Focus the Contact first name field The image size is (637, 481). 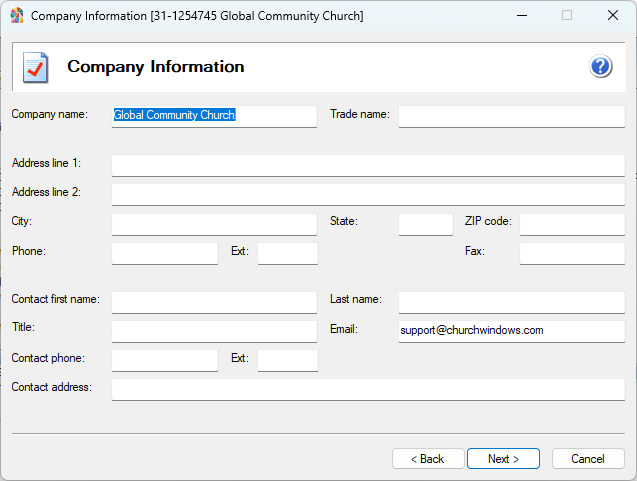pos(214,302)
